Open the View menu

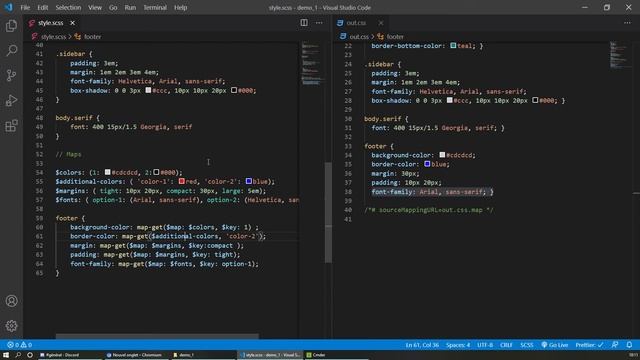(x=95, y=7)
